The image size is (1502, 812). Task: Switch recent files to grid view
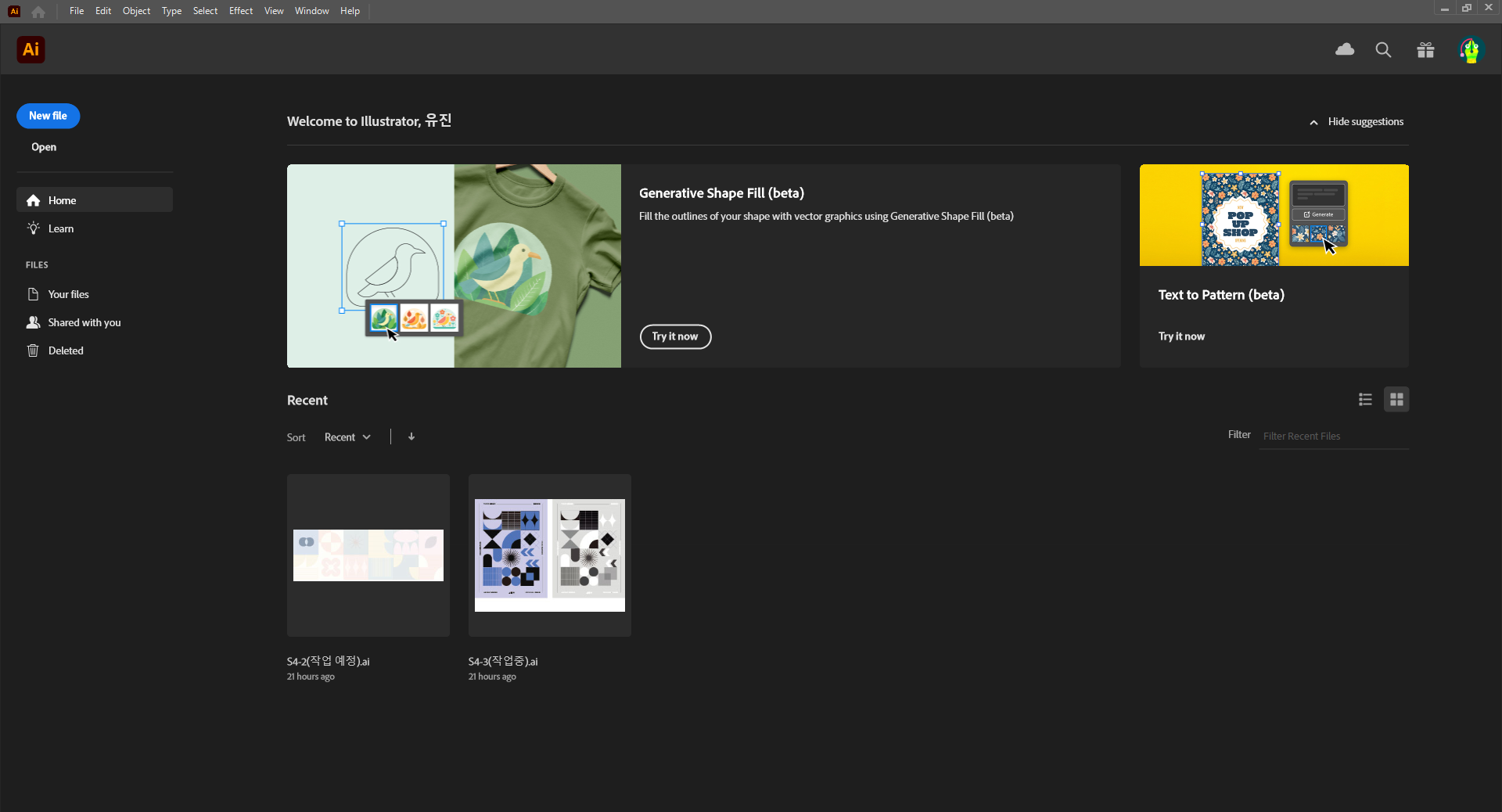point(1396,400)
